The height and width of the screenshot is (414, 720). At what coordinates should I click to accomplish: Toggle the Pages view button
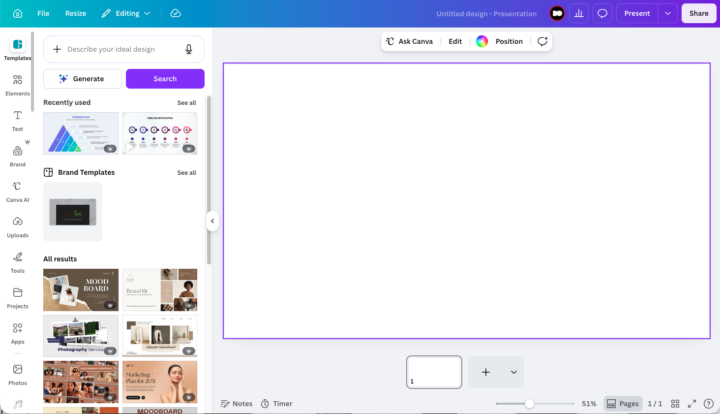point(623,404)
